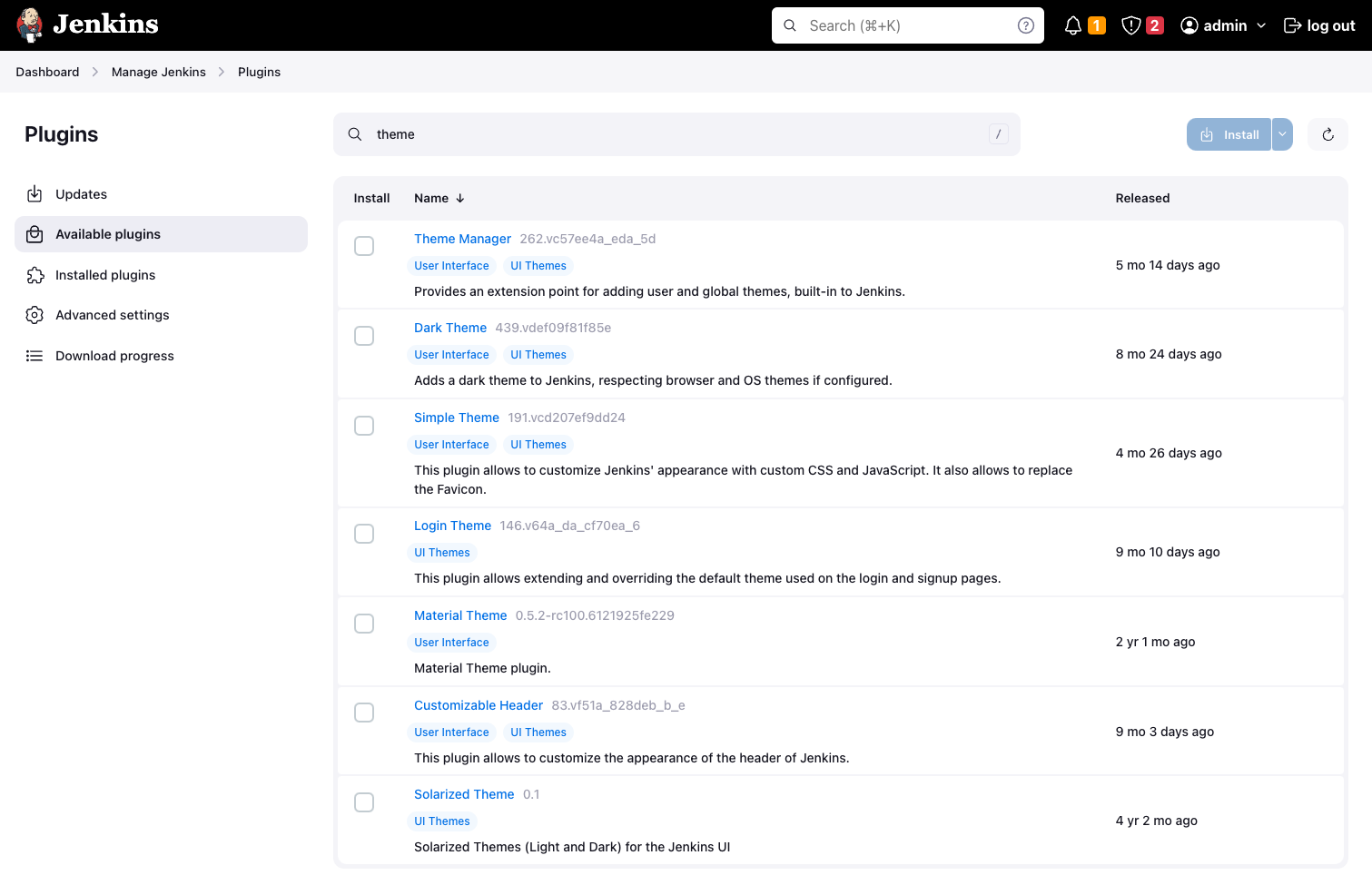Select the Solarized Theme checkbox

(x=364, y=802)
